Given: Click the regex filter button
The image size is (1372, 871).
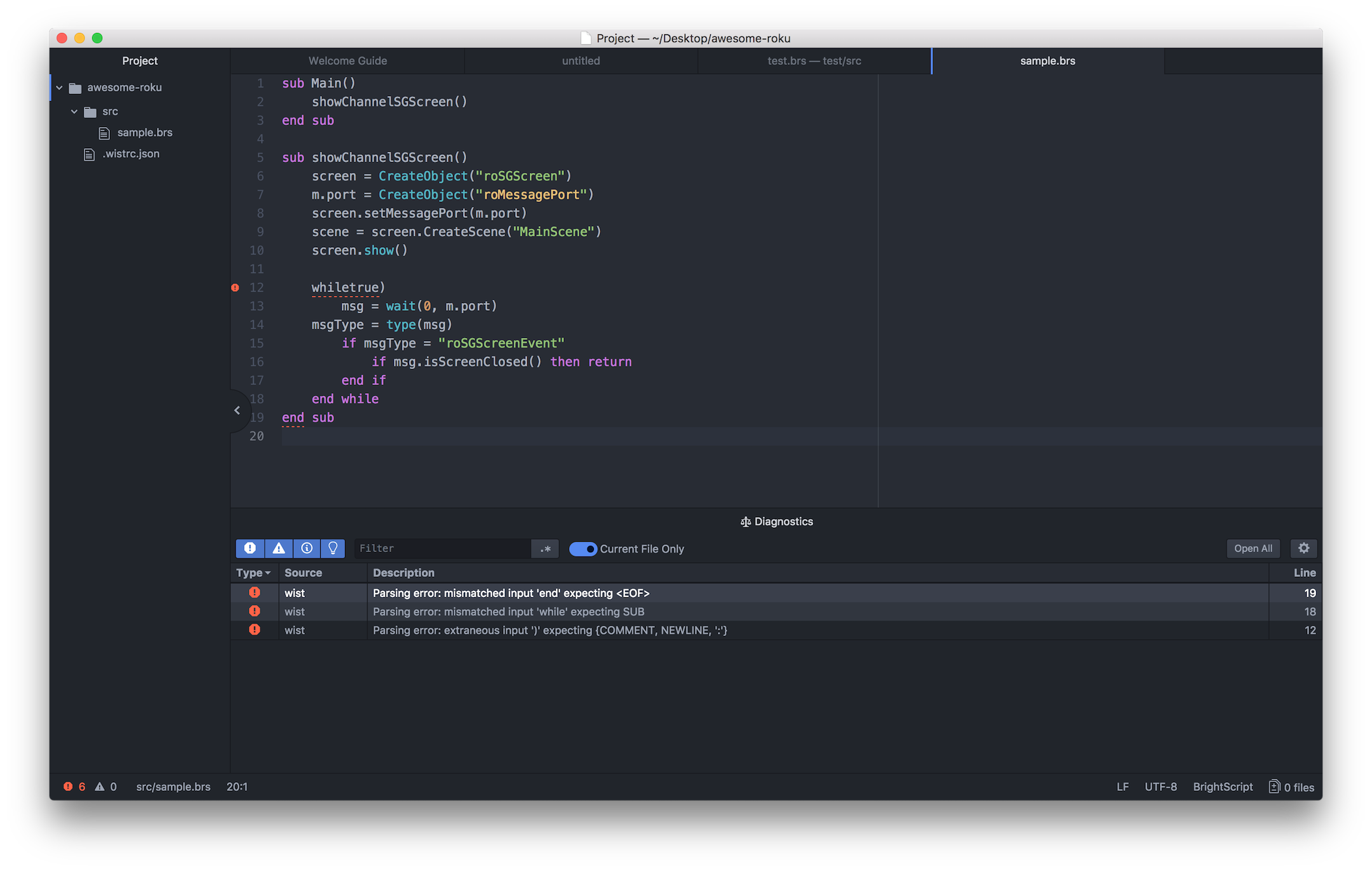Looking at the screenshot, I should [545, 549].
